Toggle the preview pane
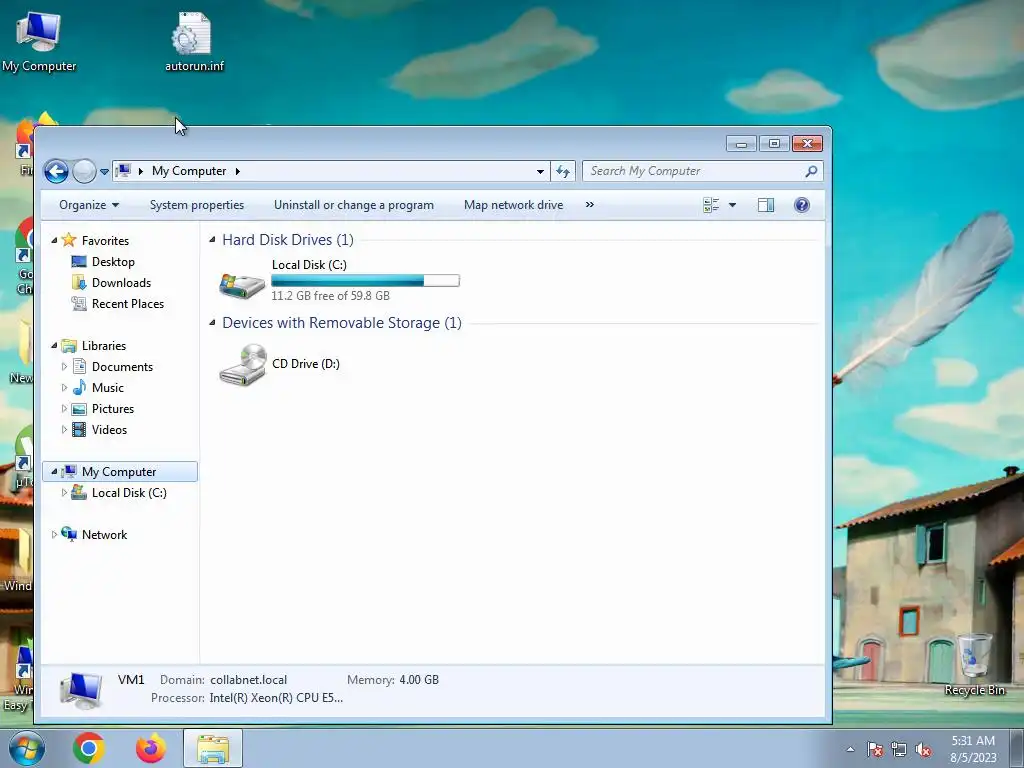Image resolution: width=1024 pixels, height=768 pixels. coord(766,205)
